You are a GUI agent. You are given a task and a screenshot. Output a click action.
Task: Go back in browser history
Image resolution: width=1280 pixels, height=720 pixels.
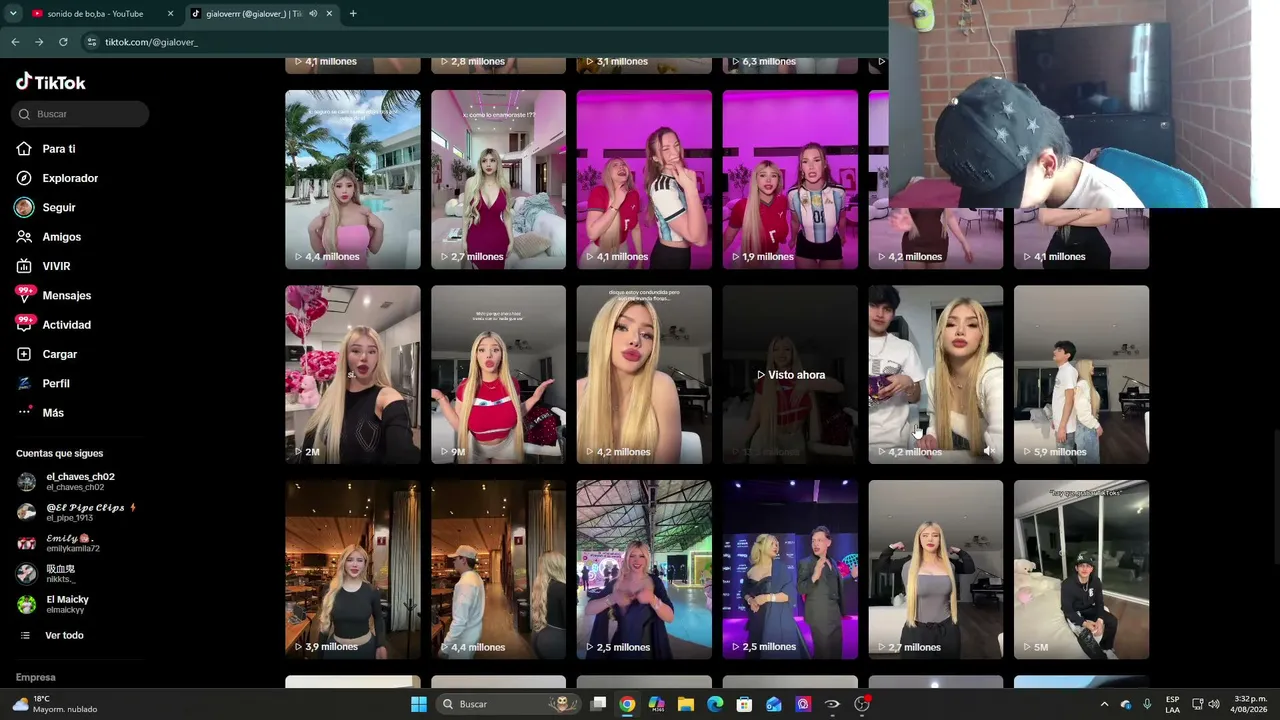pyautogui.click(x=15, y=42)
